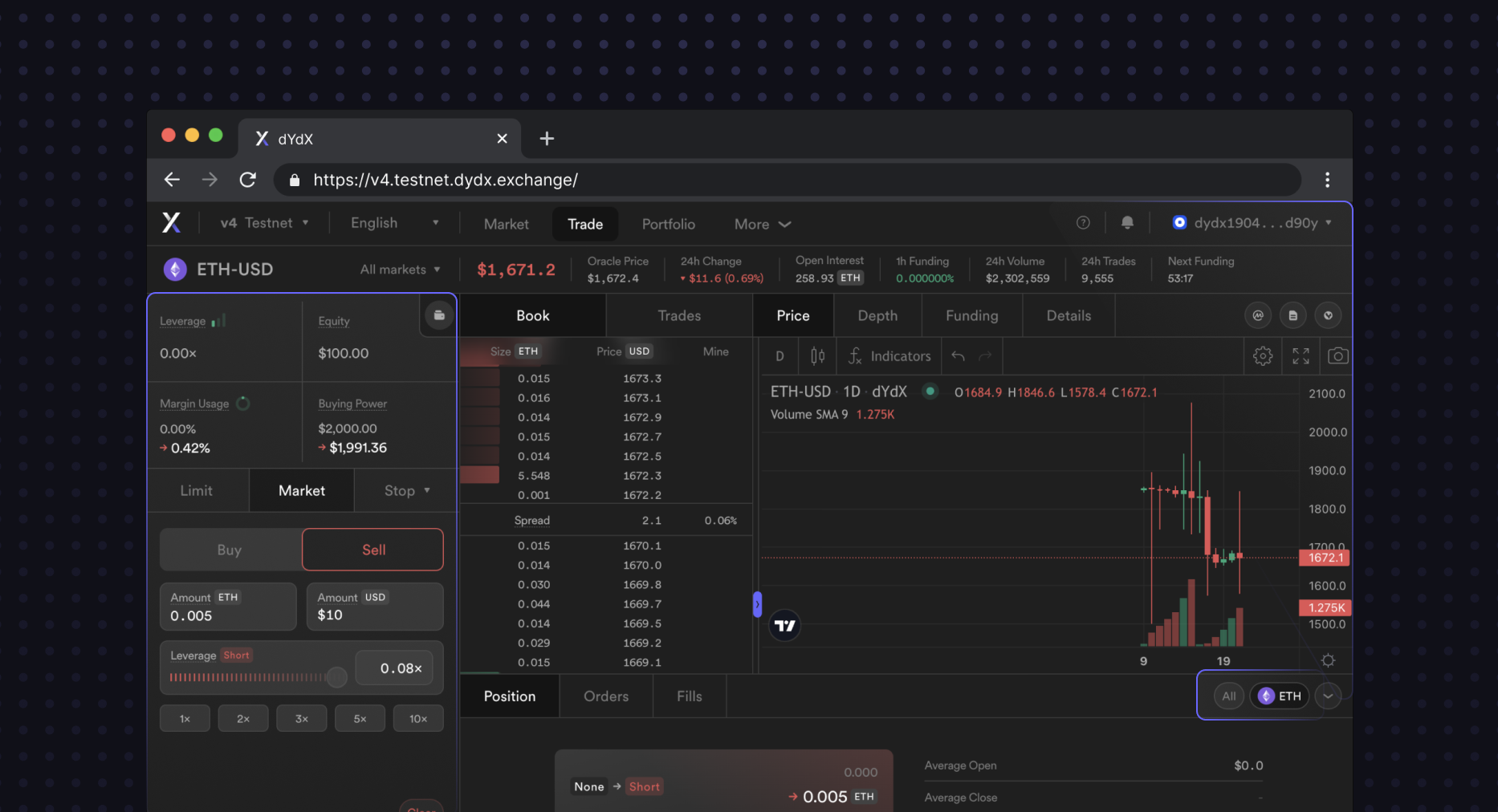Take chart snapshot with camera icon
The height and width of the screenshot is (812, 1498).
click(x=1337, y=356)
